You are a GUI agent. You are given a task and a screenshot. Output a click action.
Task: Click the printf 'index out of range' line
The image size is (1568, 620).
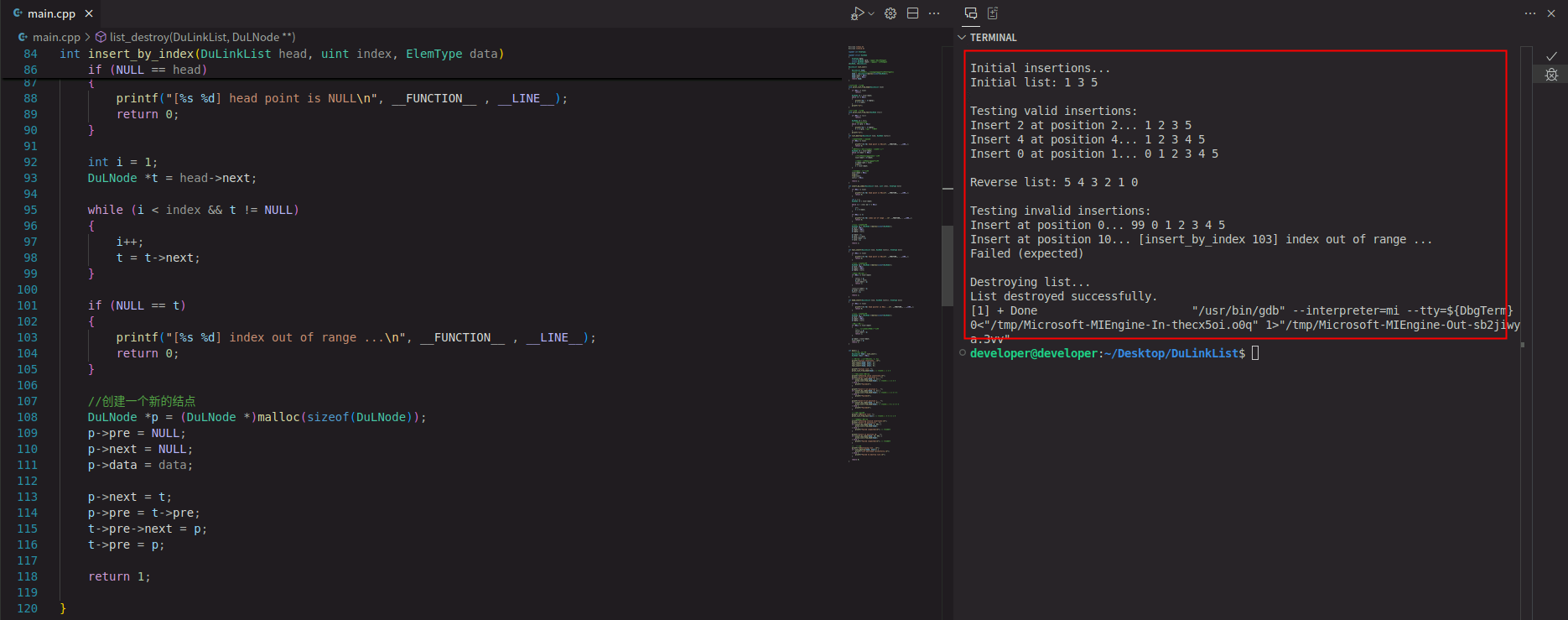point(356,337)
